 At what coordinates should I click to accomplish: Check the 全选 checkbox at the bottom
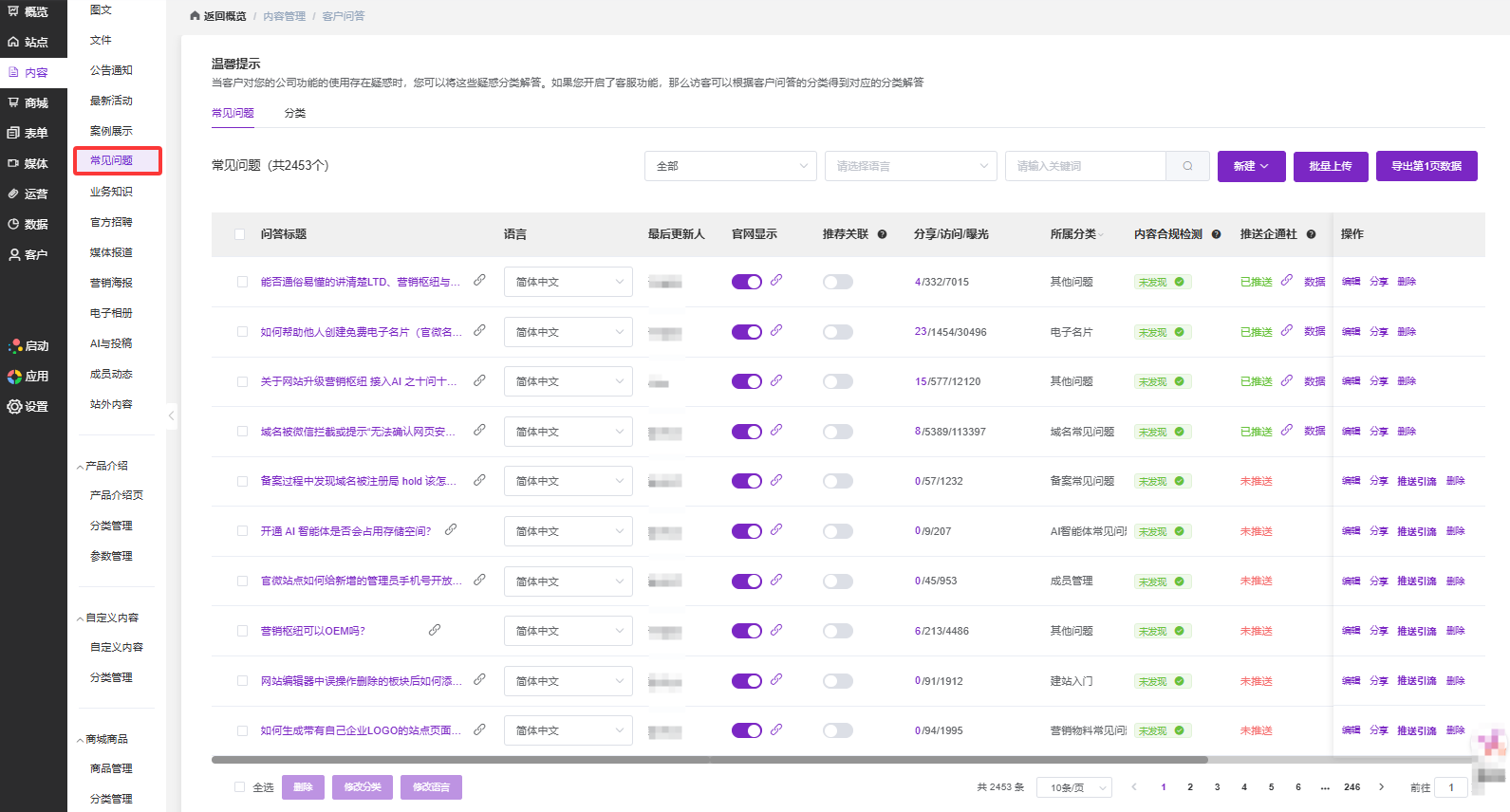[239, 787]
